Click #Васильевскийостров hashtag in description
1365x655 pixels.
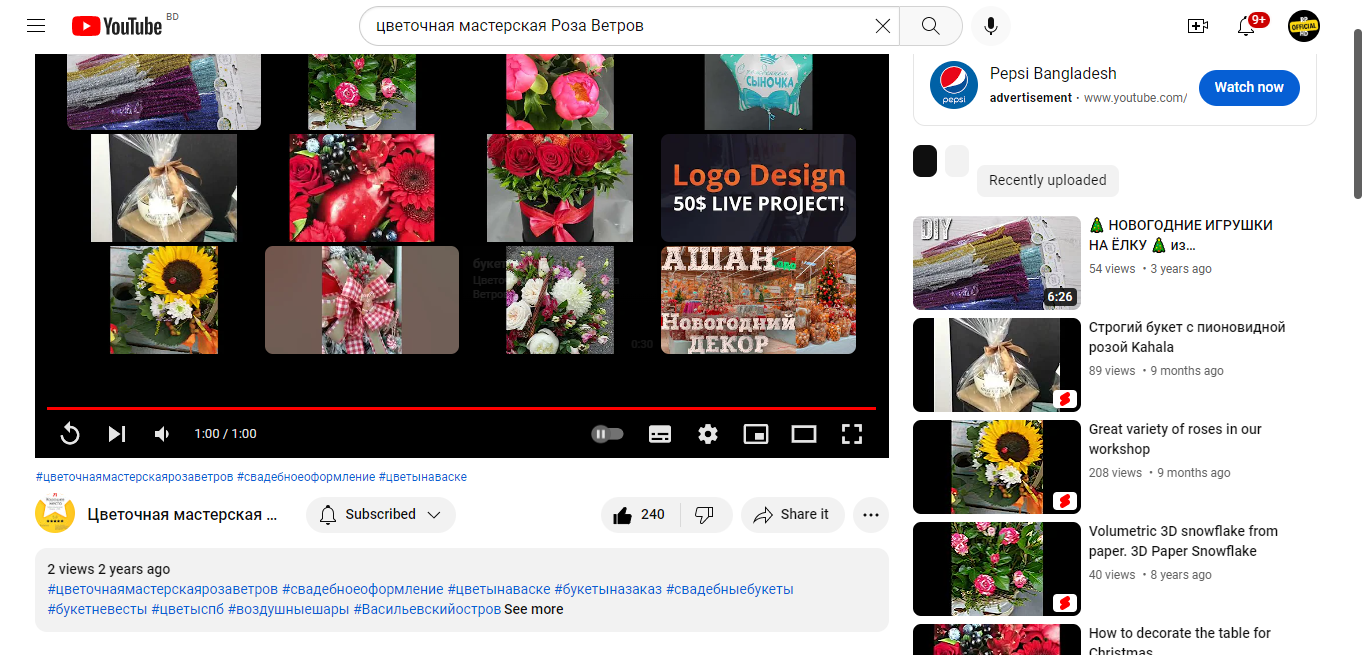point(427,609)
